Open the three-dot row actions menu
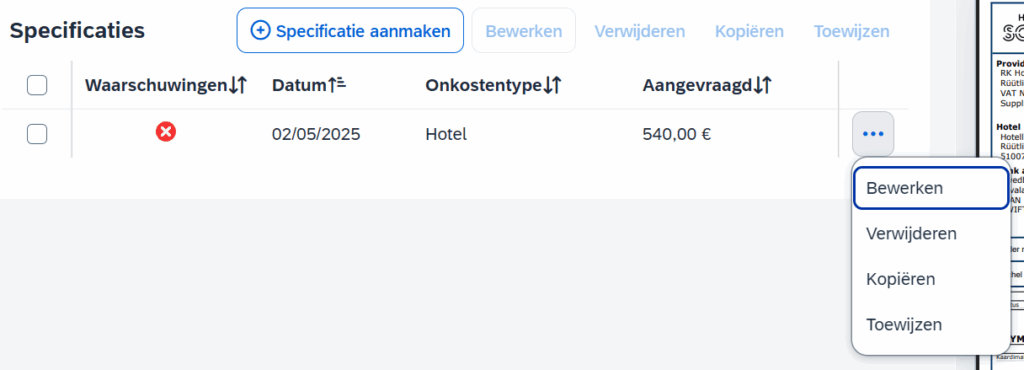This screenshot has height=370, width=1024. click(872, 134)
